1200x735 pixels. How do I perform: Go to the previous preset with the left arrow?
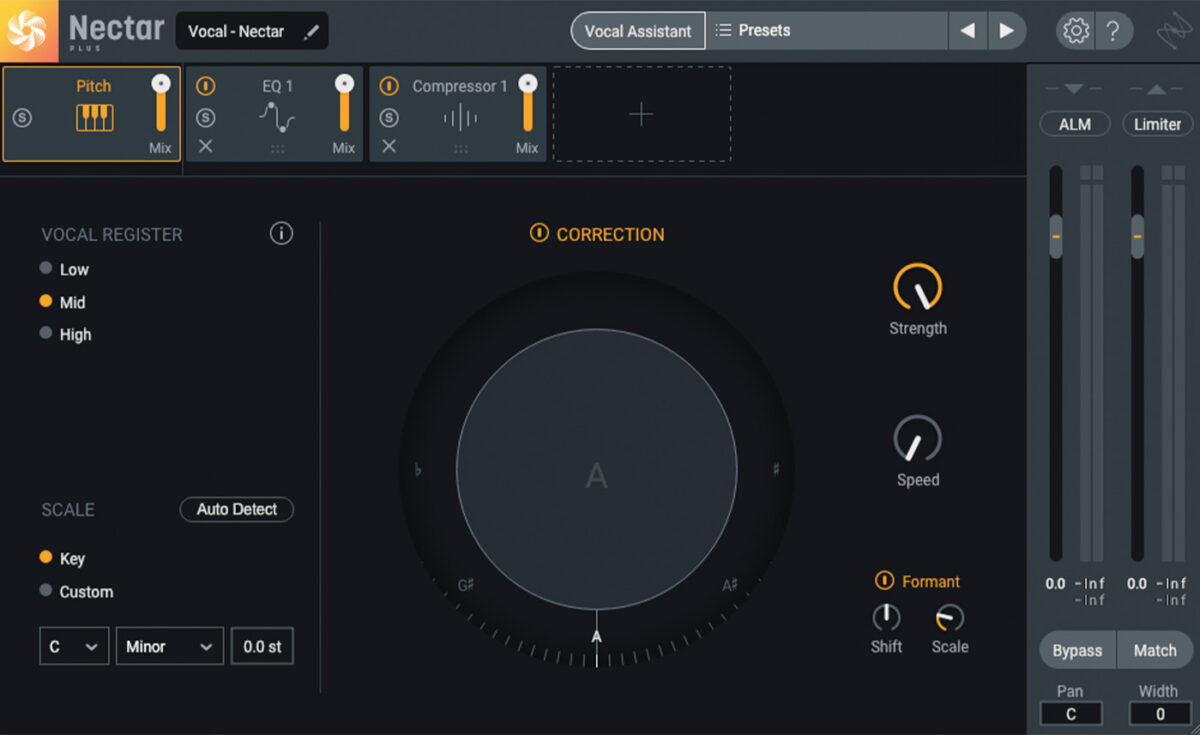tap(967, 31)
